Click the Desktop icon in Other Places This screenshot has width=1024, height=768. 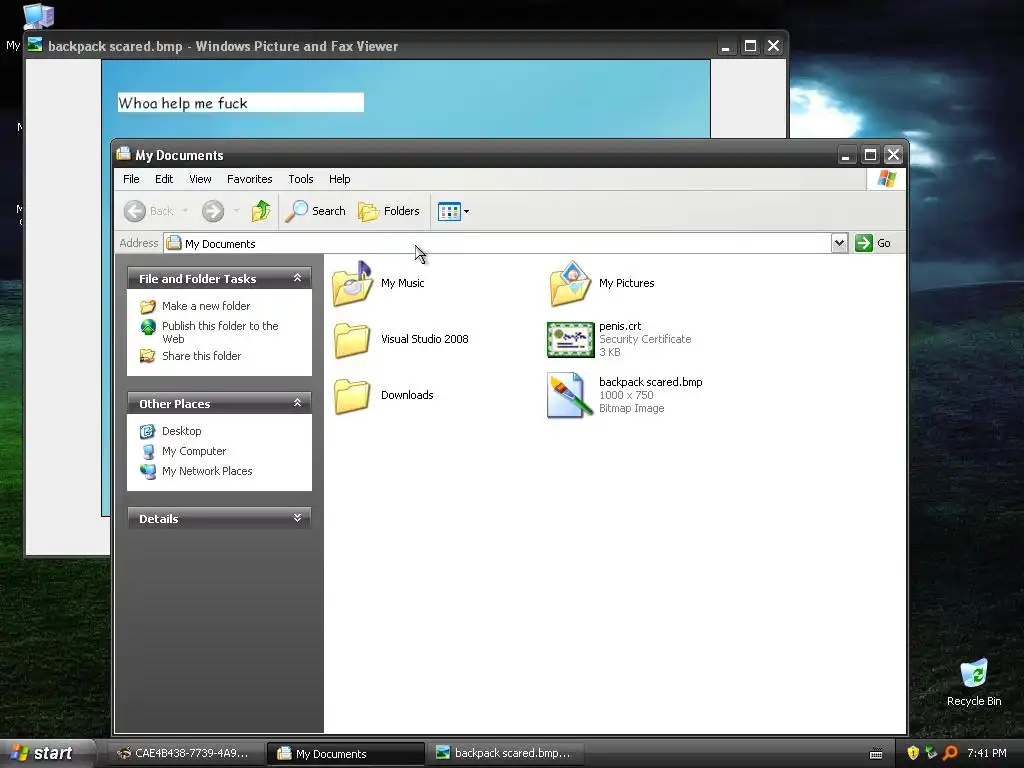click(148, 431)
